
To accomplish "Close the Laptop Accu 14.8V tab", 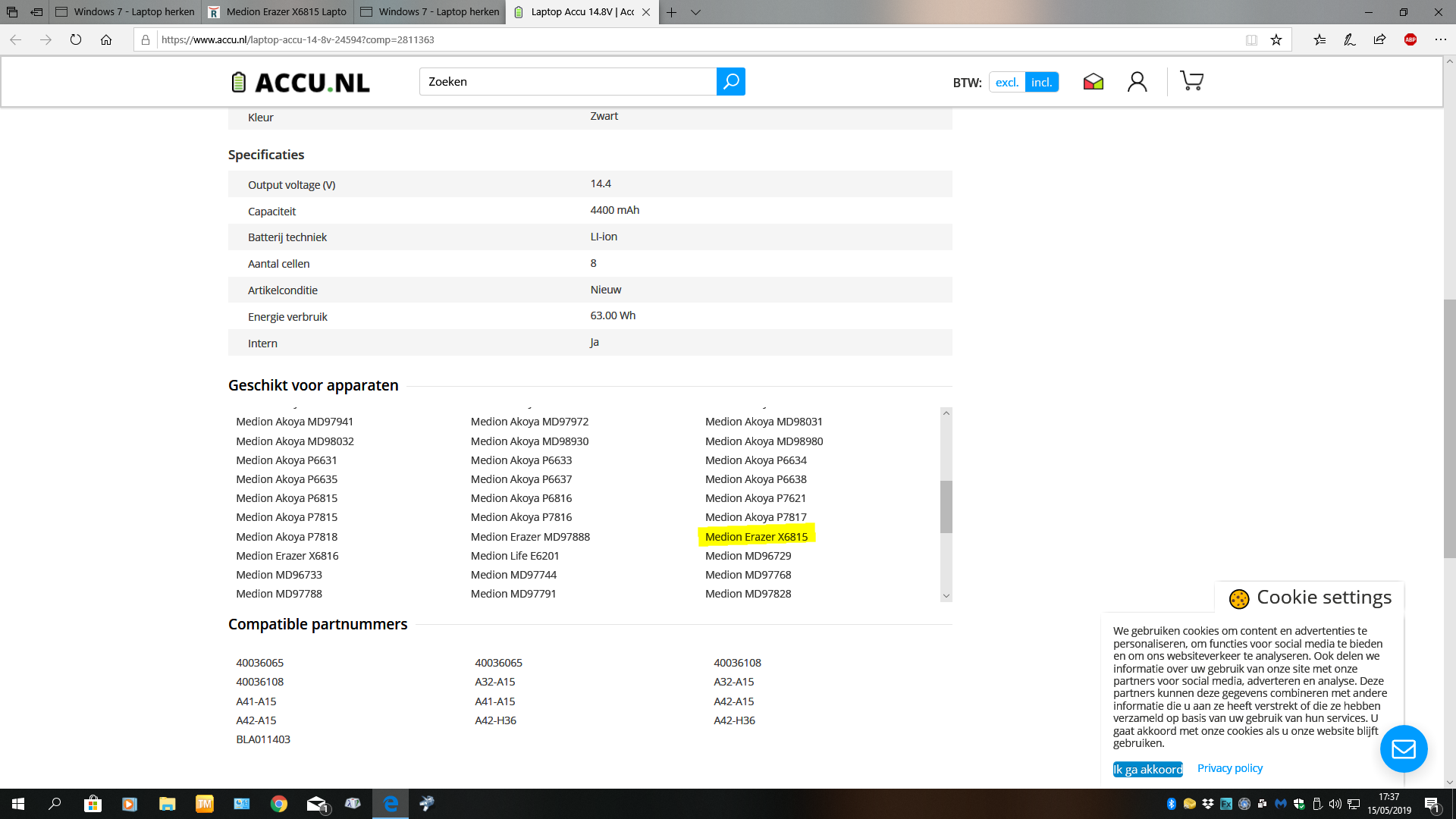I will (x=646, y=12).
